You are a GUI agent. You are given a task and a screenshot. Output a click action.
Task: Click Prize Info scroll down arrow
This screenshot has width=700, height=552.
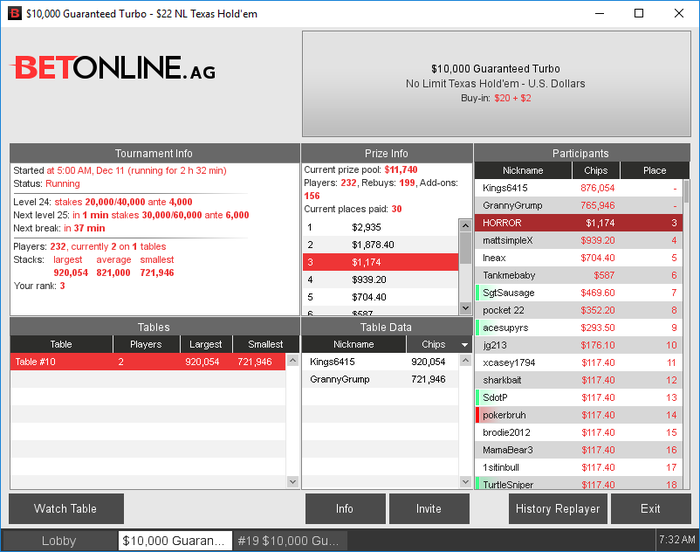tap(465, 308)
